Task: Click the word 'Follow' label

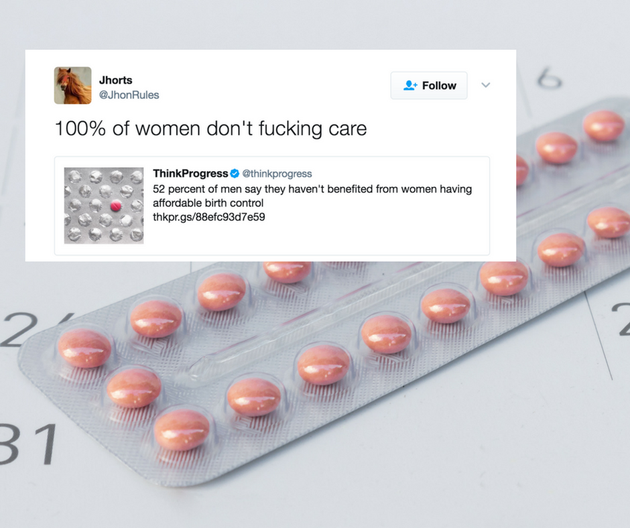Action: (x=439, y=86)
